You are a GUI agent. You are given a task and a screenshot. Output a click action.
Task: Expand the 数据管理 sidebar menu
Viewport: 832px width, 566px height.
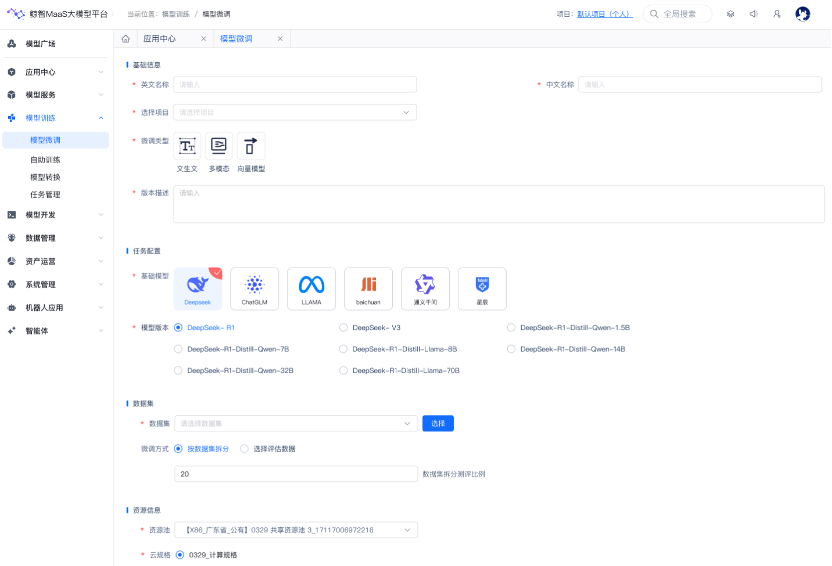101,238
